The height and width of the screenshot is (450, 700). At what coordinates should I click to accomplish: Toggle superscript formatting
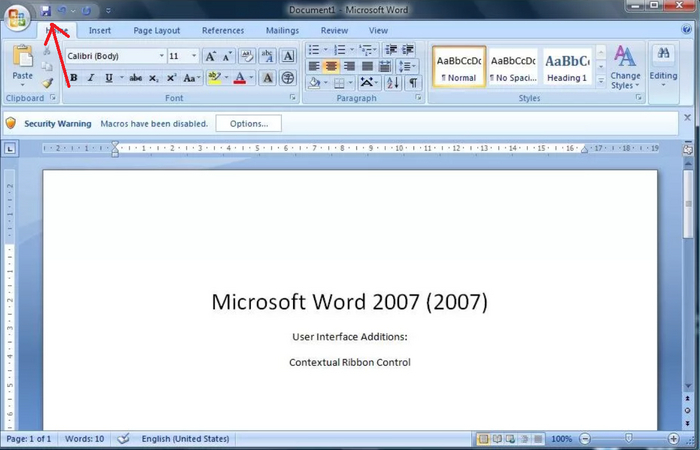click(171, 78)
